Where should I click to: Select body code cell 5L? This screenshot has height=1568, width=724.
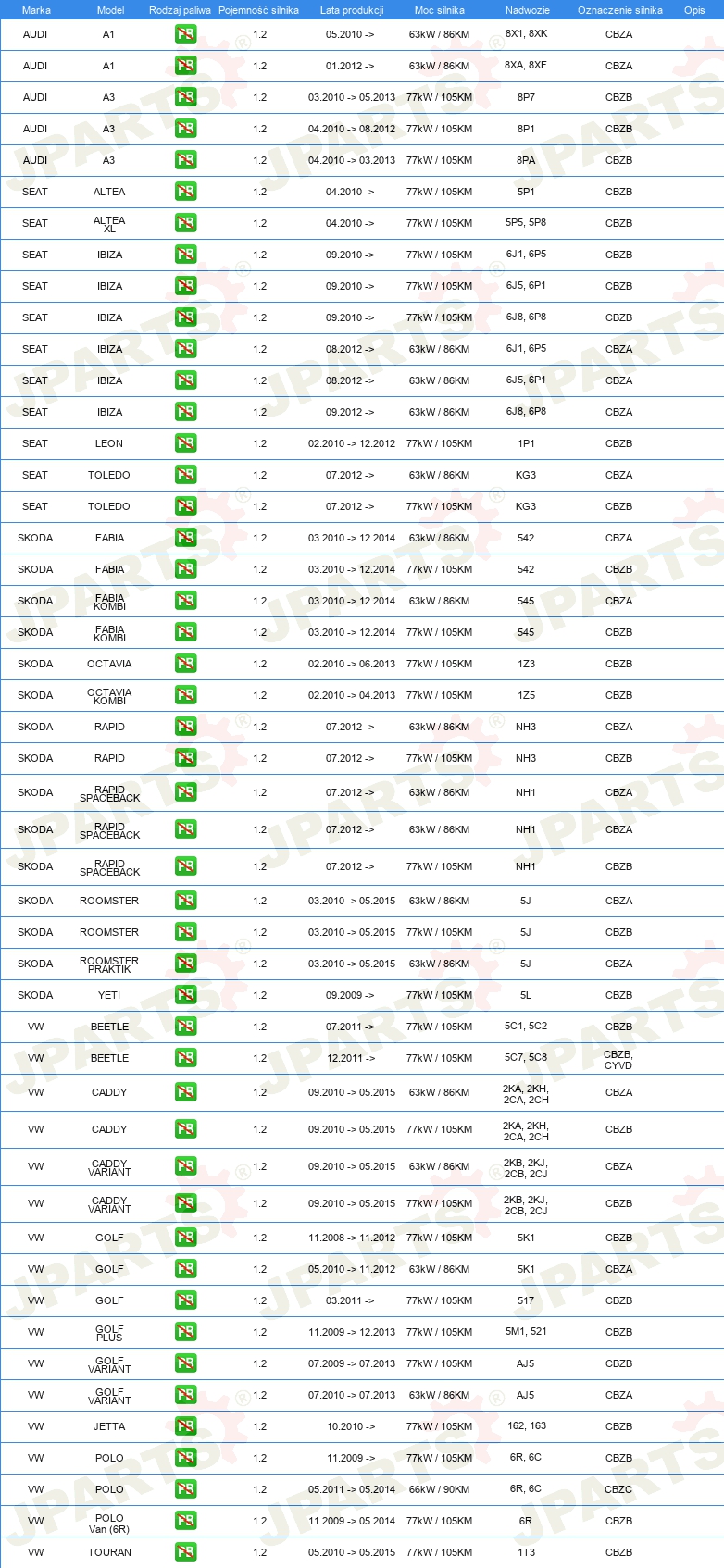click(526, 995)
